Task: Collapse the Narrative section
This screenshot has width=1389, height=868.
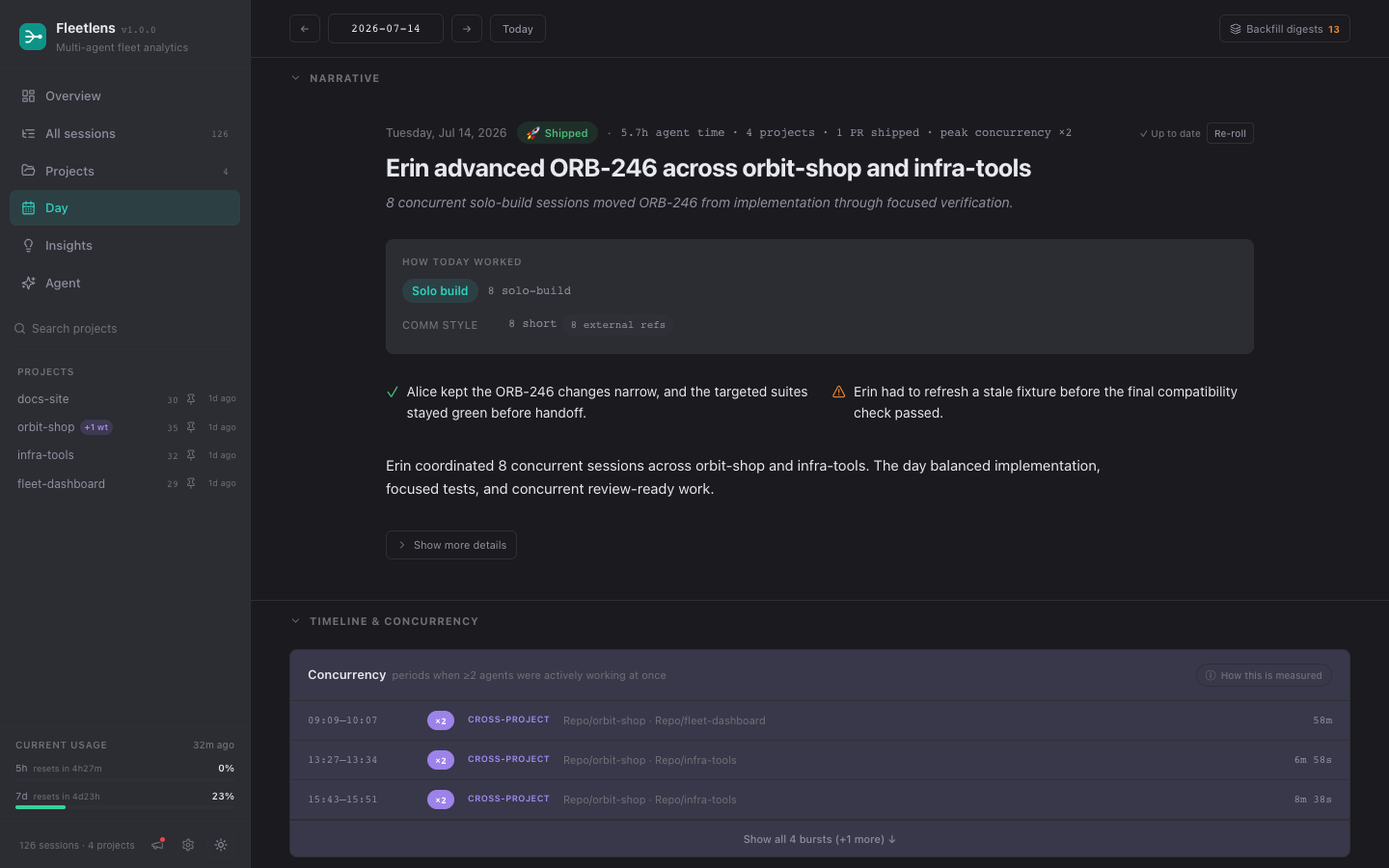Action: click(x=336, y=78)
